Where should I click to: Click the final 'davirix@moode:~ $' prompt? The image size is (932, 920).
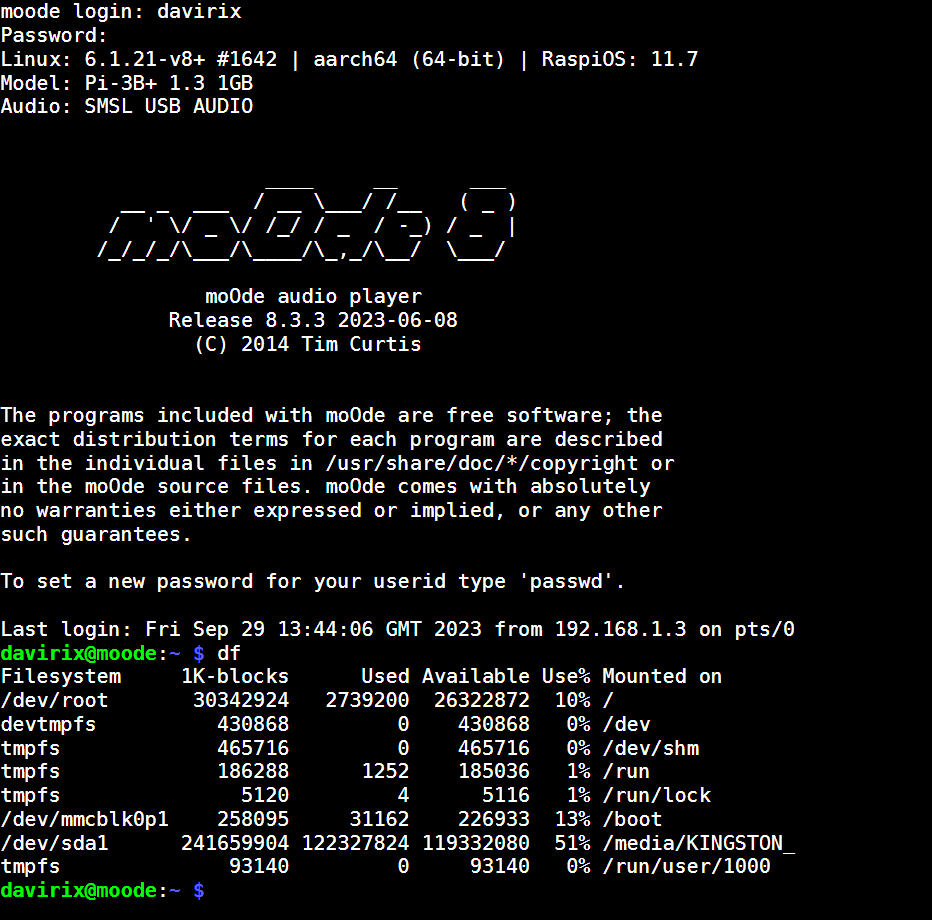click(102, 890)
